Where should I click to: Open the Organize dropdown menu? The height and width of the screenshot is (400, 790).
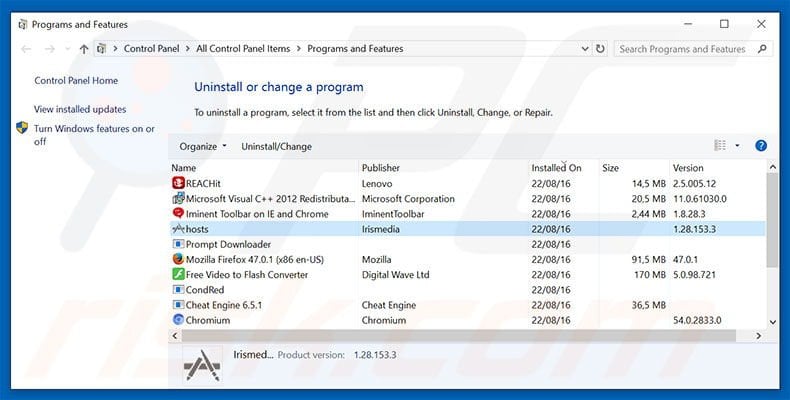[x=203, y=146]
